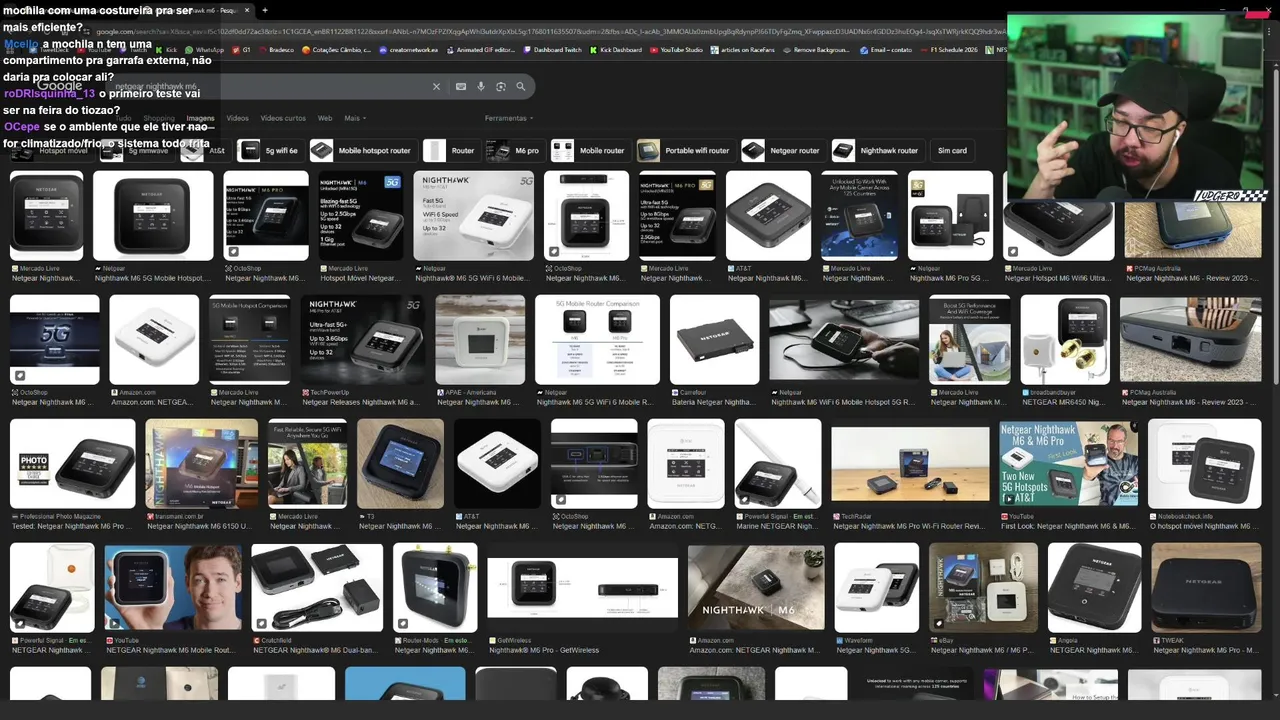
Task: Open the Cotações Câmbio bookmark
Action: pos(336,49)
